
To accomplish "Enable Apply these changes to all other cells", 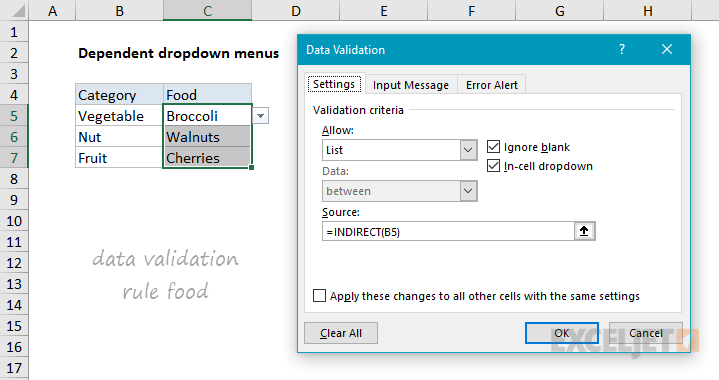I will [x=319, y=296].
